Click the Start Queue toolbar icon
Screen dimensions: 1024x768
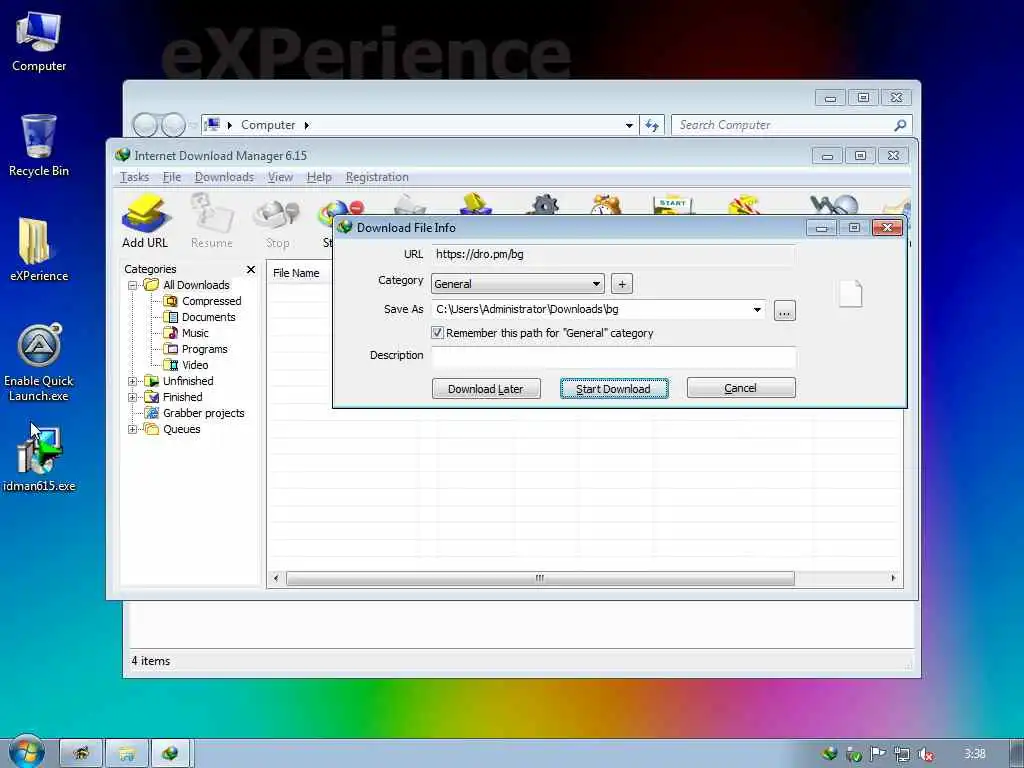(x=673, y=204)
